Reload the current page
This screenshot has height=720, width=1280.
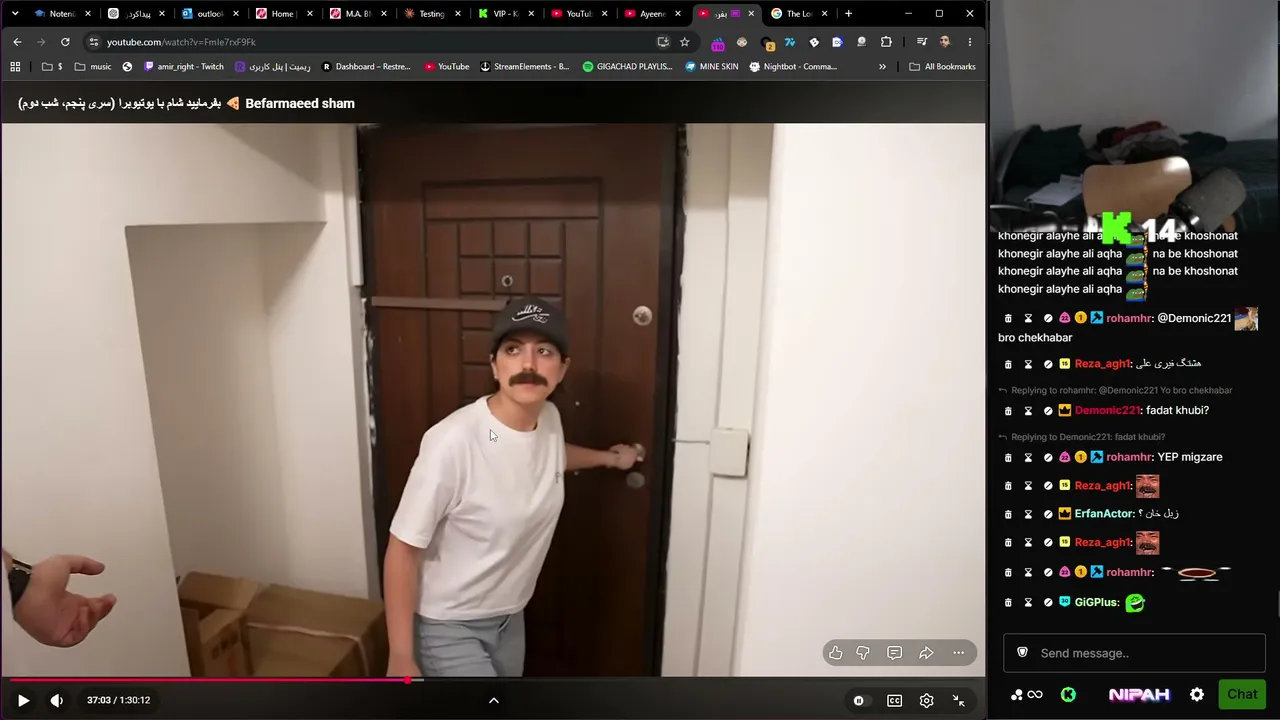[65, 42]
